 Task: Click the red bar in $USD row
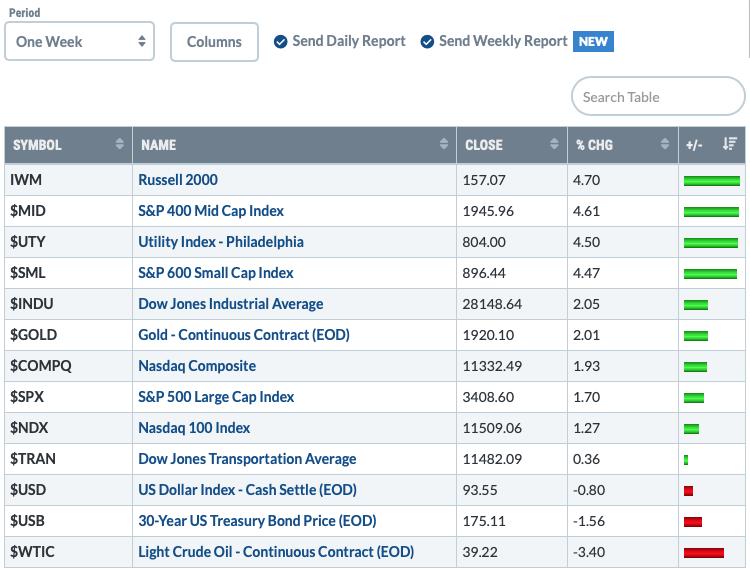[x=688, y=491]
